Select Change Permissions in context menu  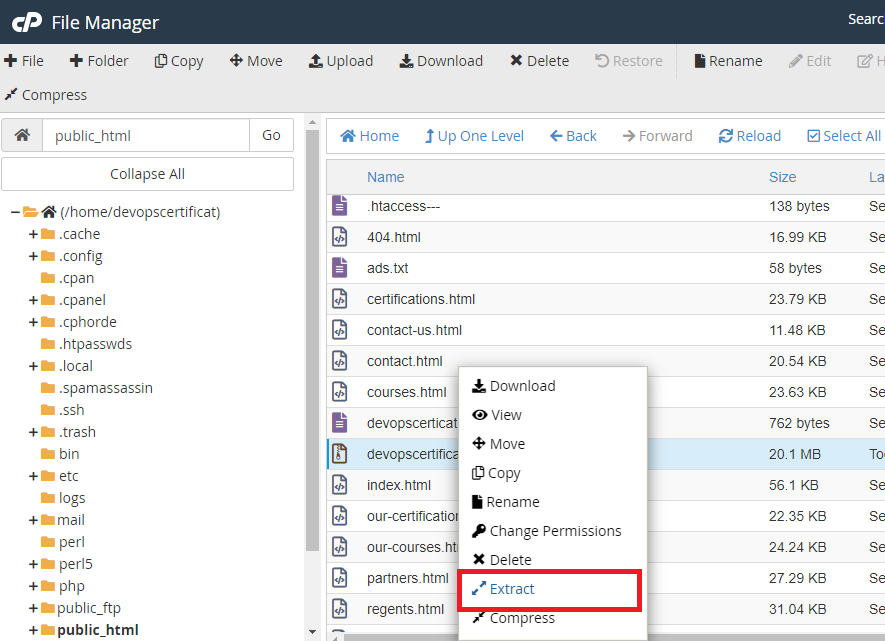coord(555,531)
